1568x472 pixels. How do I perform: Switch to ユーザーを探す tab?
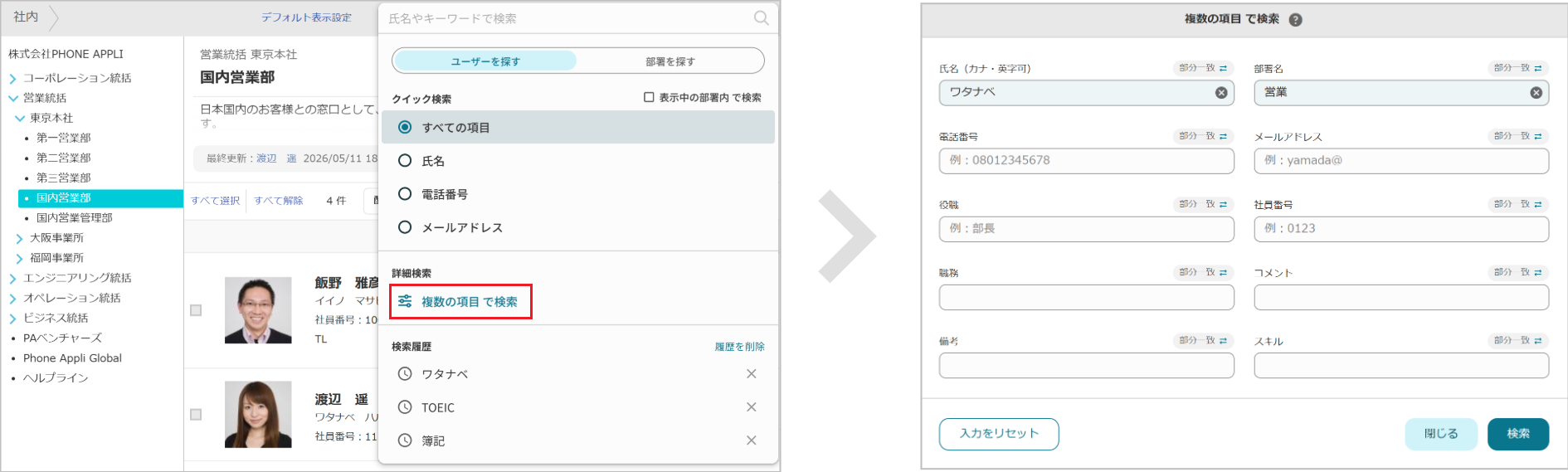click(485, 61)
